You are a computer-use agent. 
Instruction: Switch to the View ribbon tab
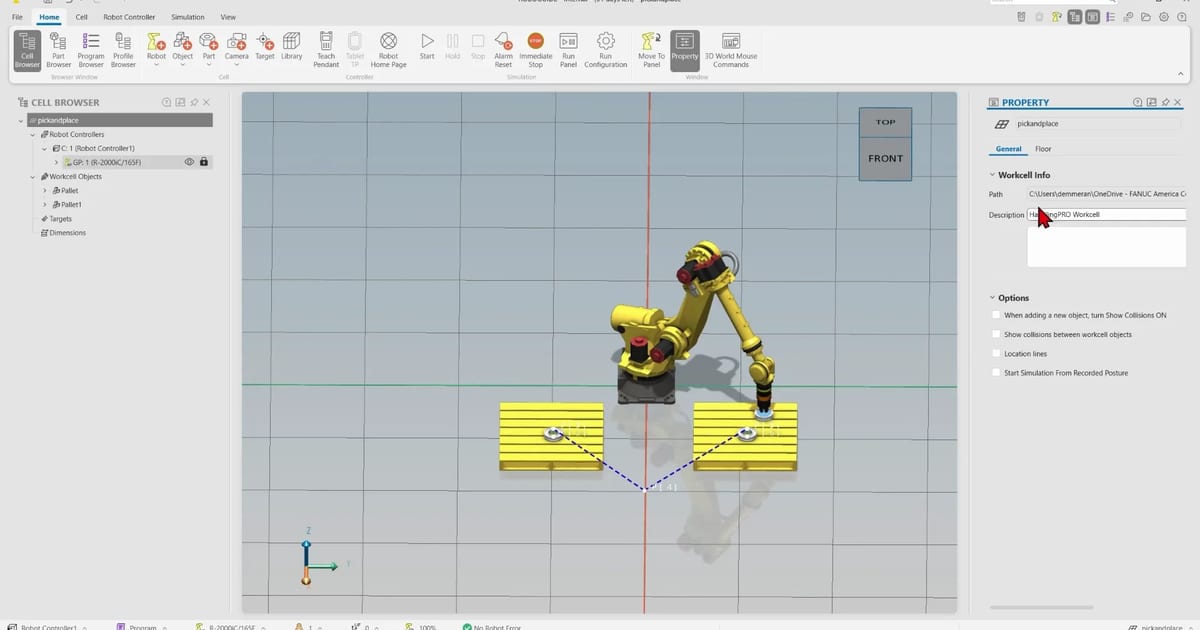click(228, 17)
